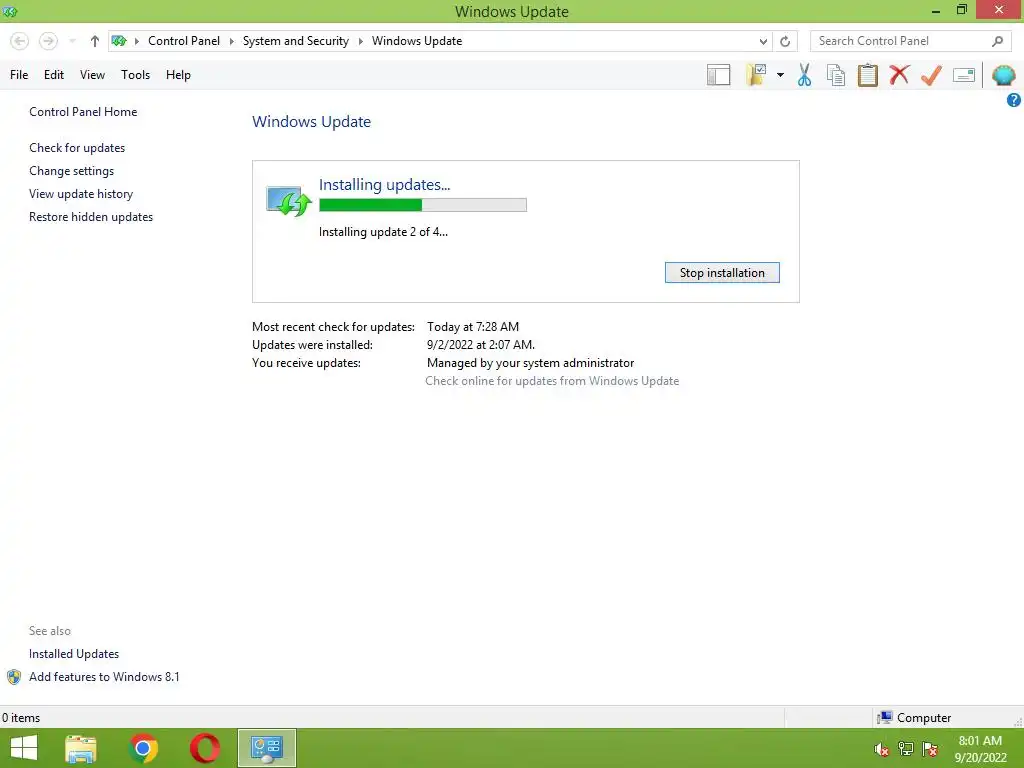Click the shield icon beside Add features
Image resolution: width=1024 pixels, height=768 pixels.
click(x=14, y=677)
